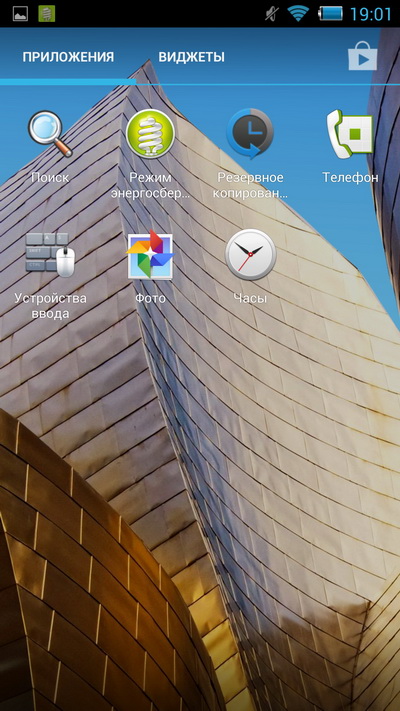This screenshot has height=711, width=400.
Task: Tap the Wi-Fi signal status icon
Action: pos(298,14)
